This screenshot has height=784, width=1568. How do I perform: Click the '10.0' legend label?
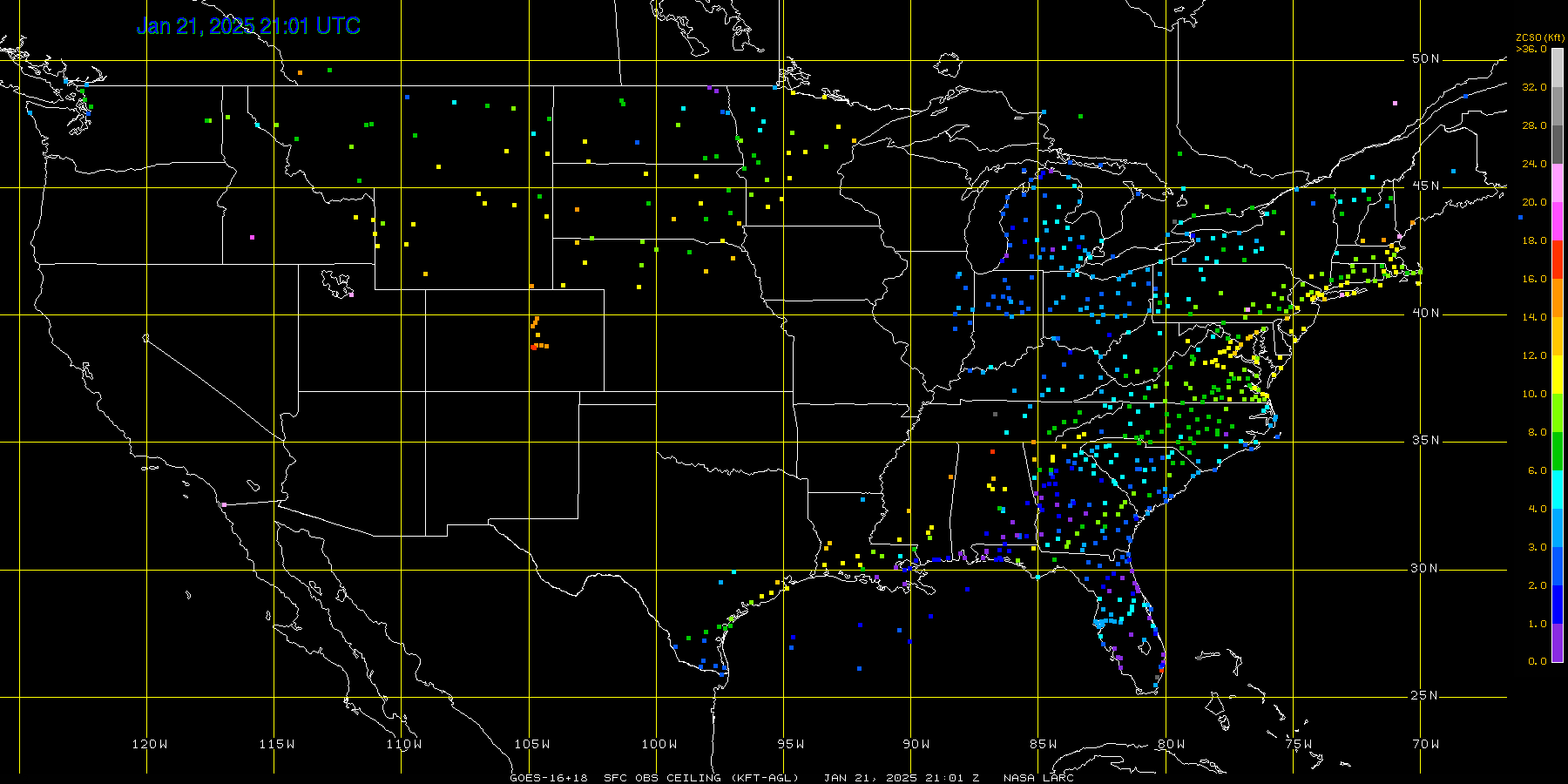1534,394
